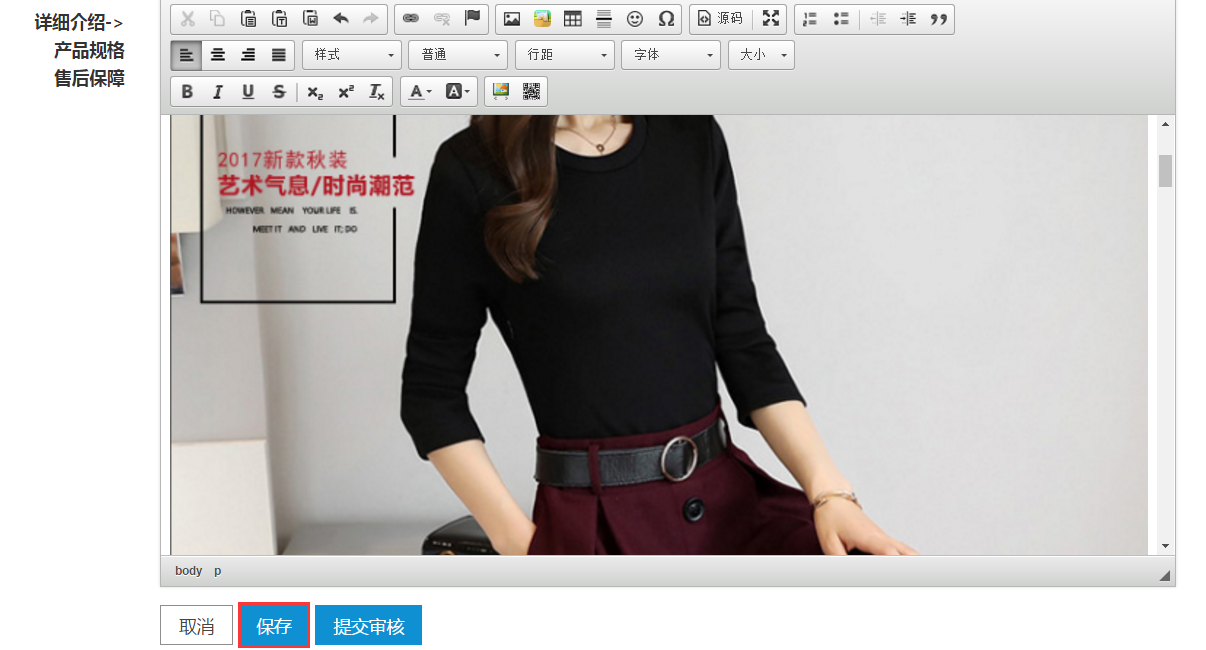Insert a special character (Omega)
The width and height of the screenshot is (1206, 650).
666,19
